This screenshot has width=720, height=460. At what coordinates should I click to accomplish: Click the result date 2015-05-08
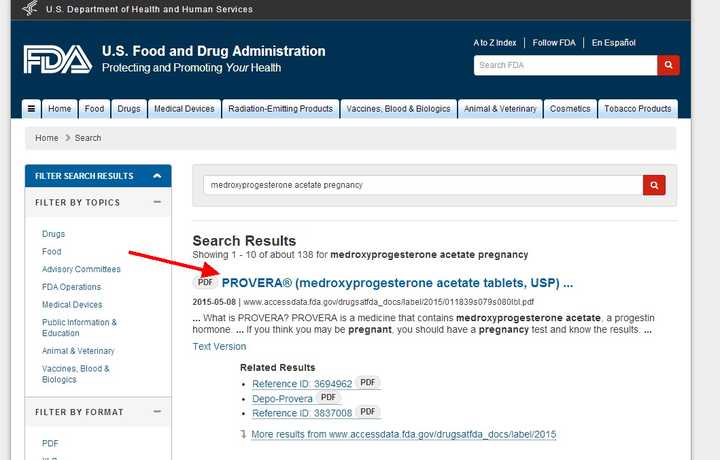pos(214,302)
